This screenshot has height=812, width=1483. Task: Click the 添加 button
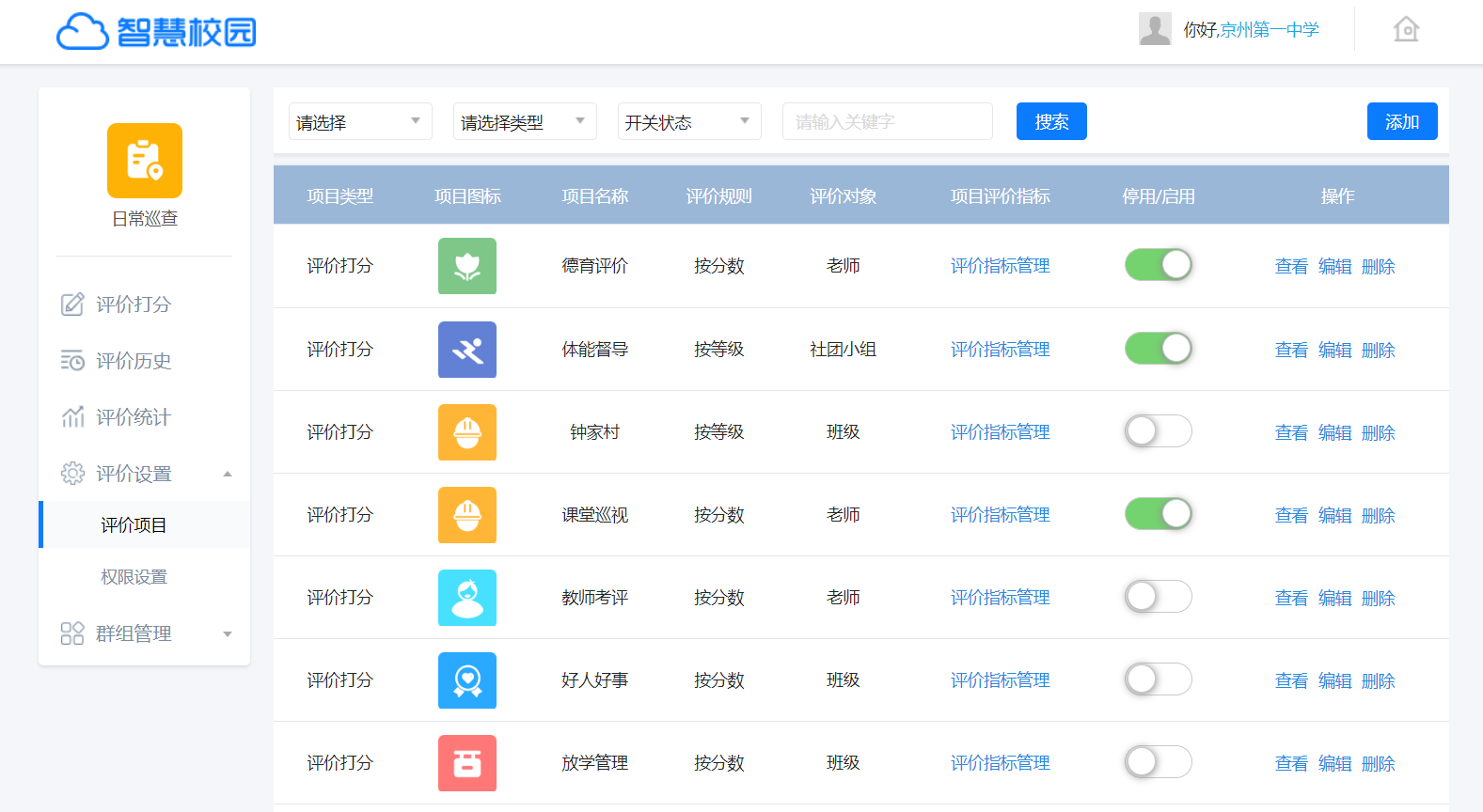(x=1402, y=121)
